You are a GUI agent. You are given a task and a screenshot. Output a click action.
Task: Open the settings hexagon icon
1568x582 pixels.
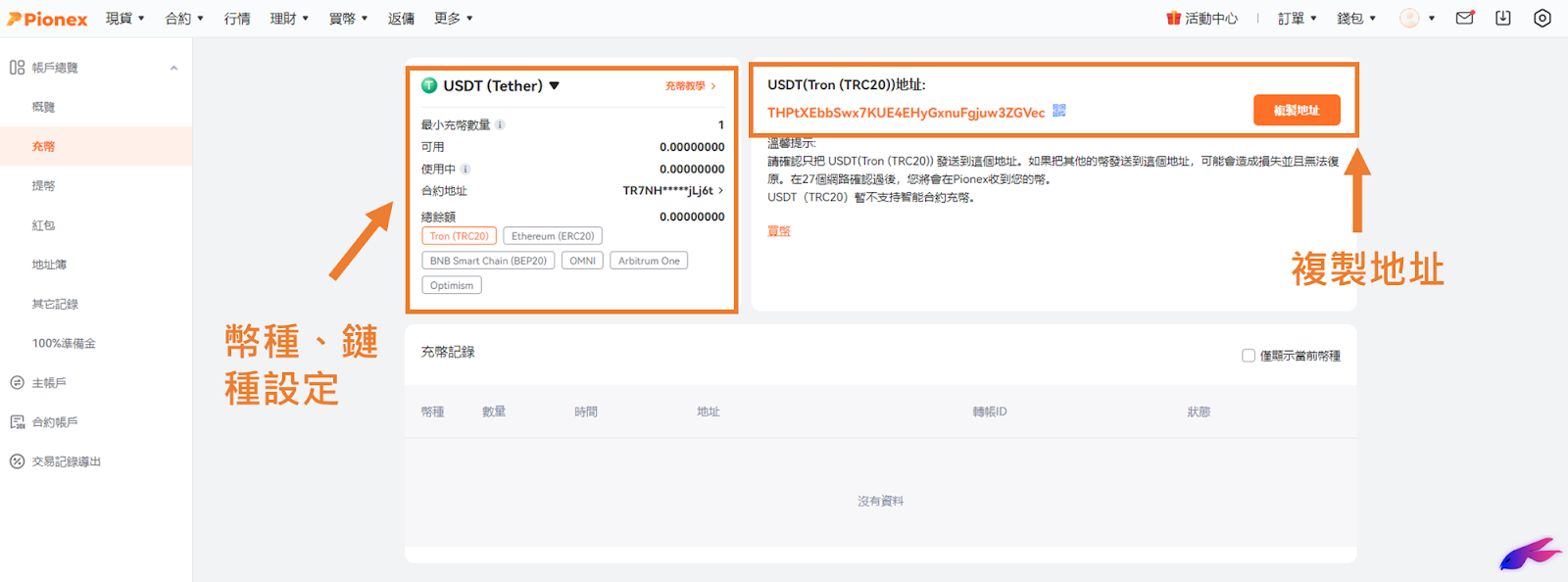[x=1543, y=18]
